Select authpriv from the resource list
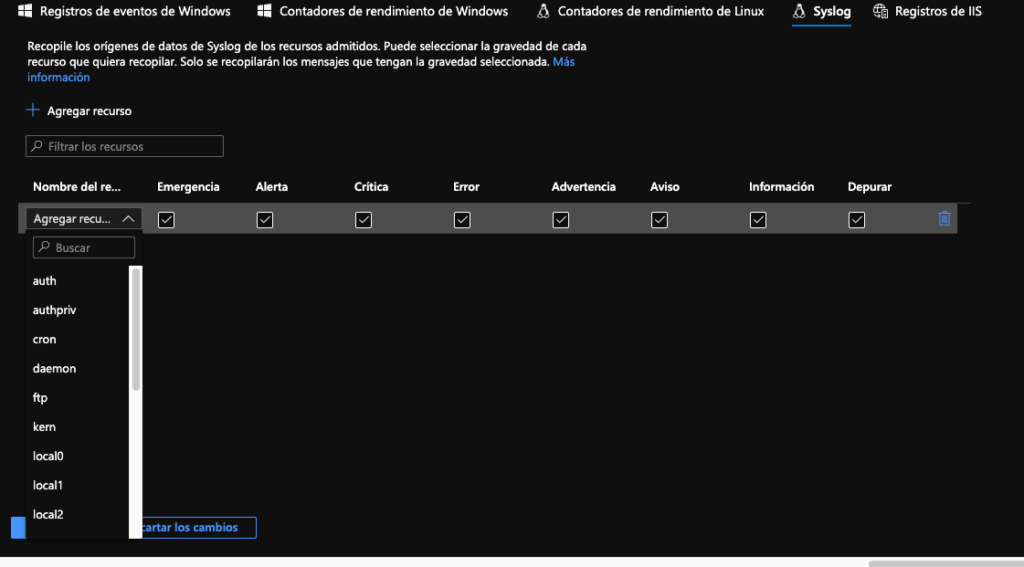1024x567 pixels. pyautogui.click(x=77, y=310)
